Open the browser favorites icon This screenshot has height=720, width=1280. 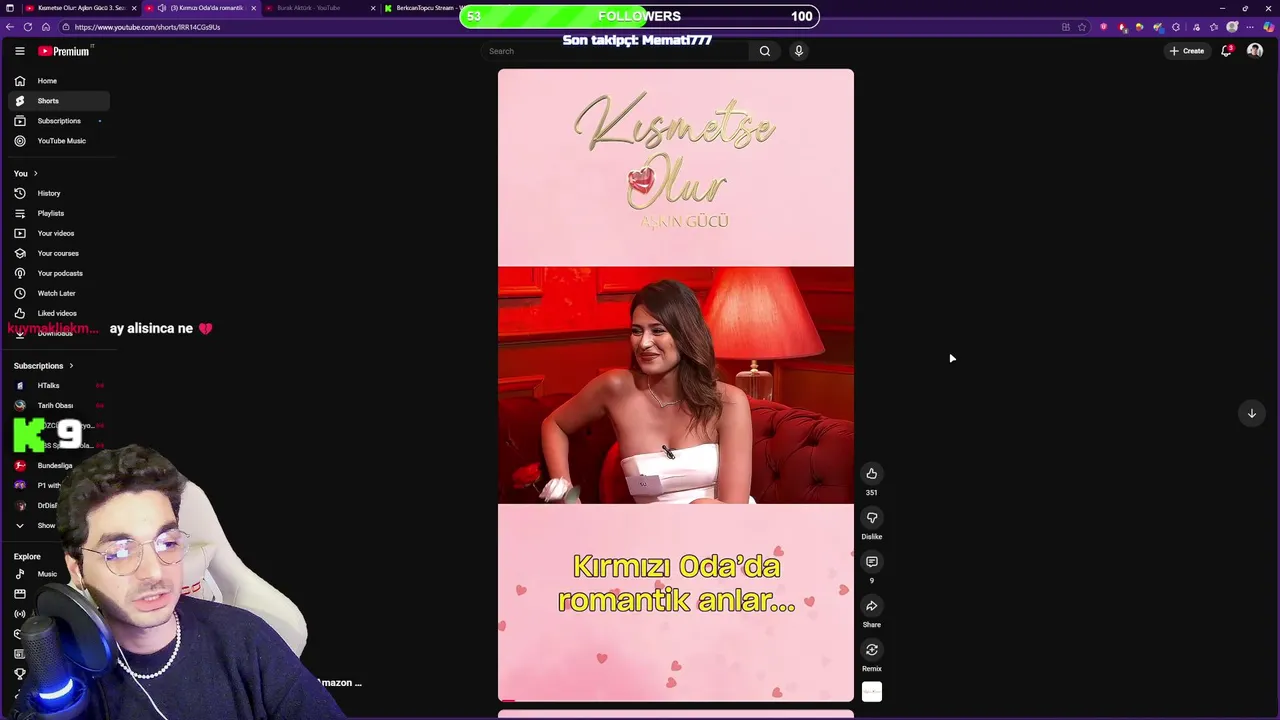point(1214,27)
